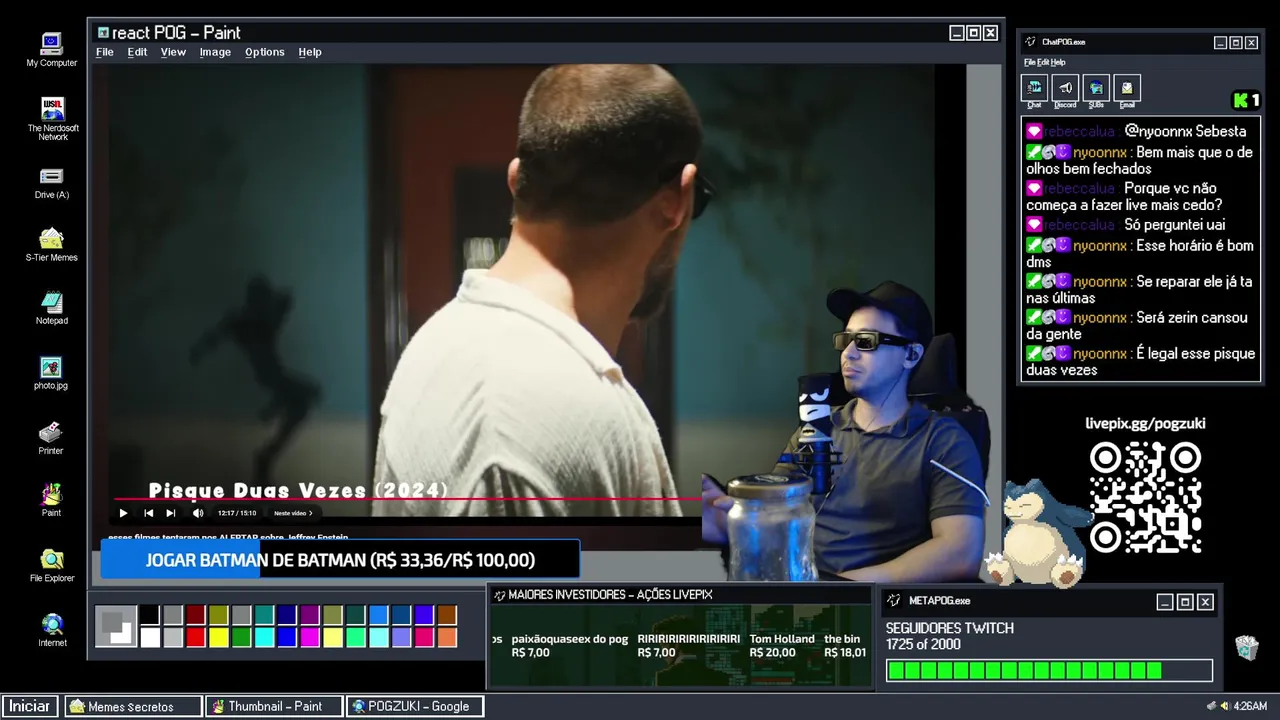This screenshot has width=1280, height=720.
Task: Click the livepix.gg/pogzuki link text
Action: click(1145, 423)
